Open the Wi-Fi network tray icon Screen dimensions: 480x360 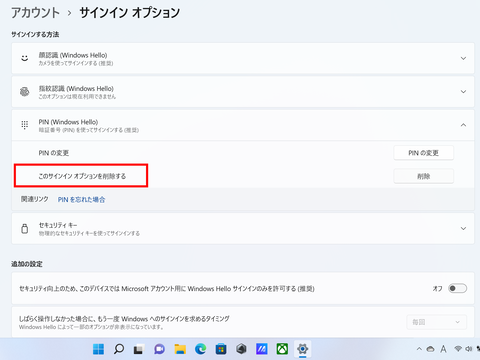[458, 349]
